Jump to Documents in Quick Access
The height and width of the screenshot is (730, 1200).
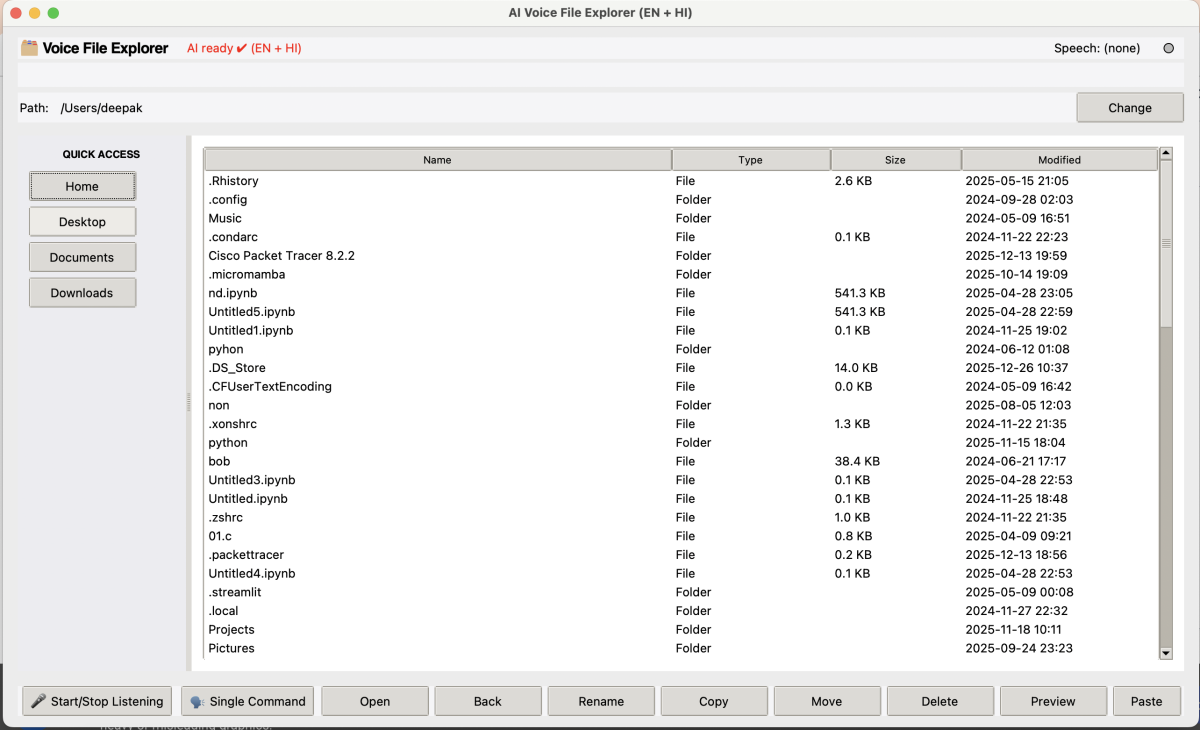[x=82, y=257]
